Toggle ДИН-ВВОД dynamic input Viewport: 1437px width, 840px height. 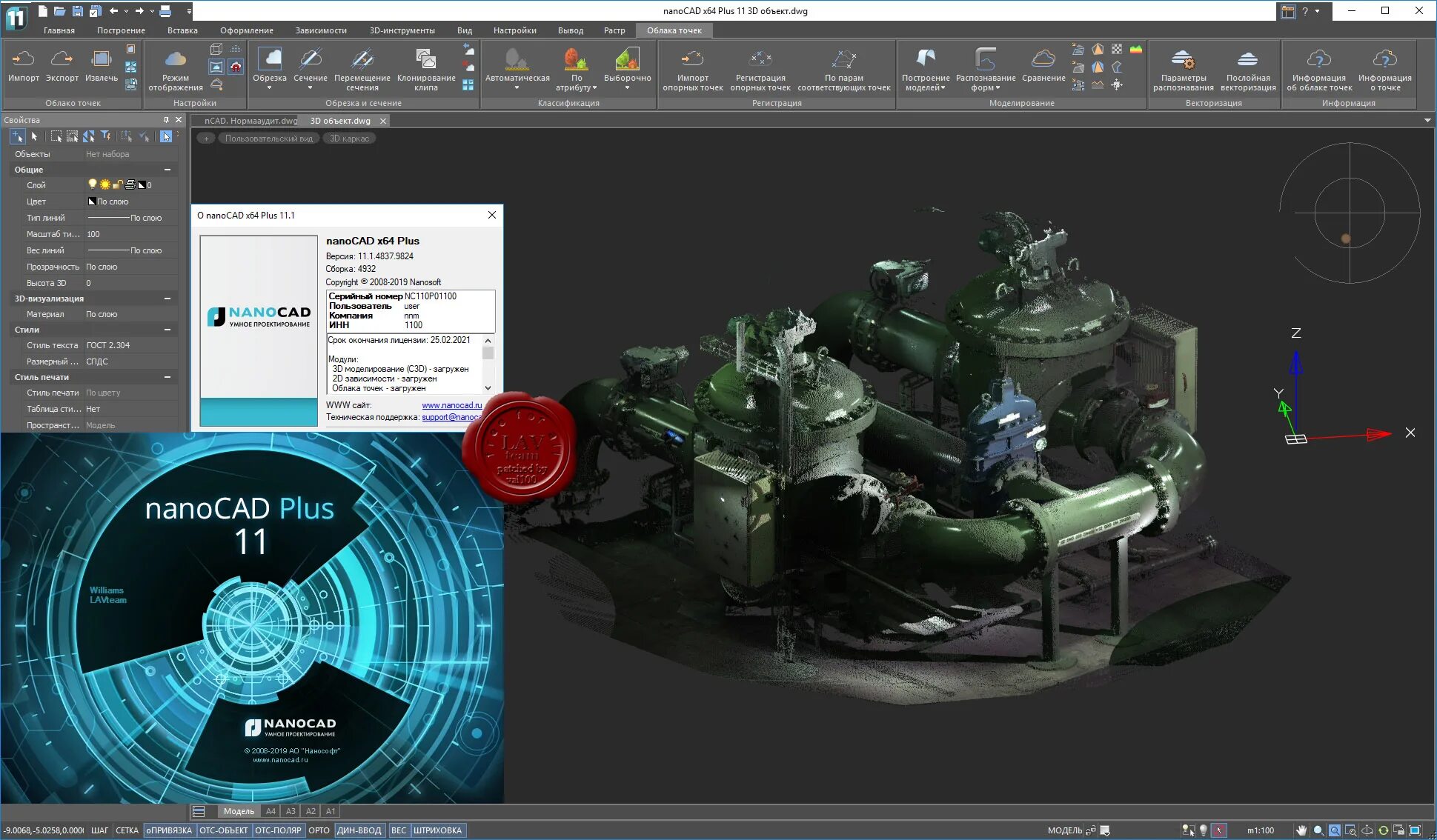click(x=359, y=830)
